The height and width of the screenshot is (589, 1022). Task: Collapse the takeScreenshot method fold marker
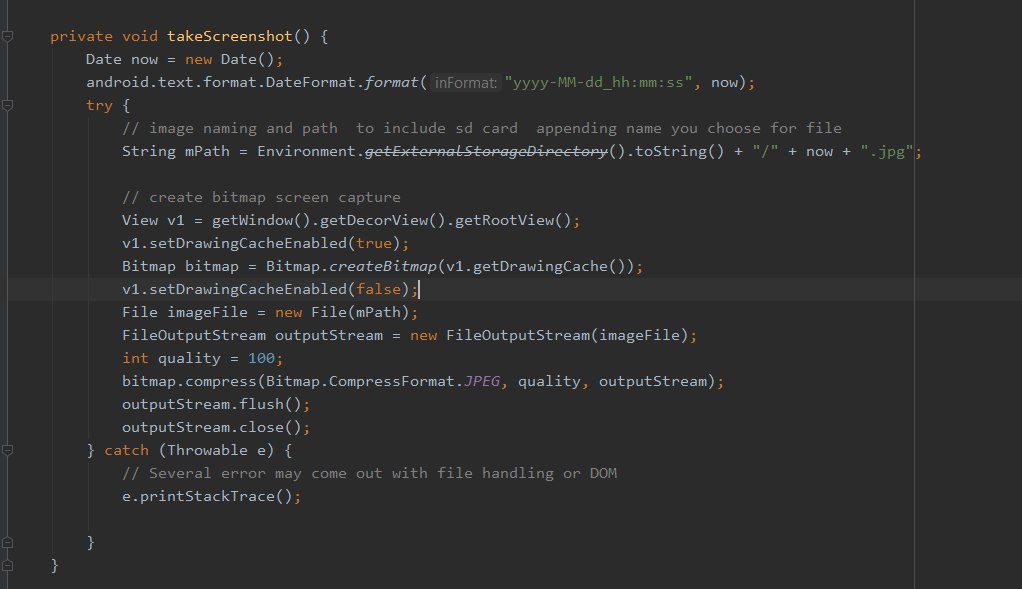tap(7, 36)
